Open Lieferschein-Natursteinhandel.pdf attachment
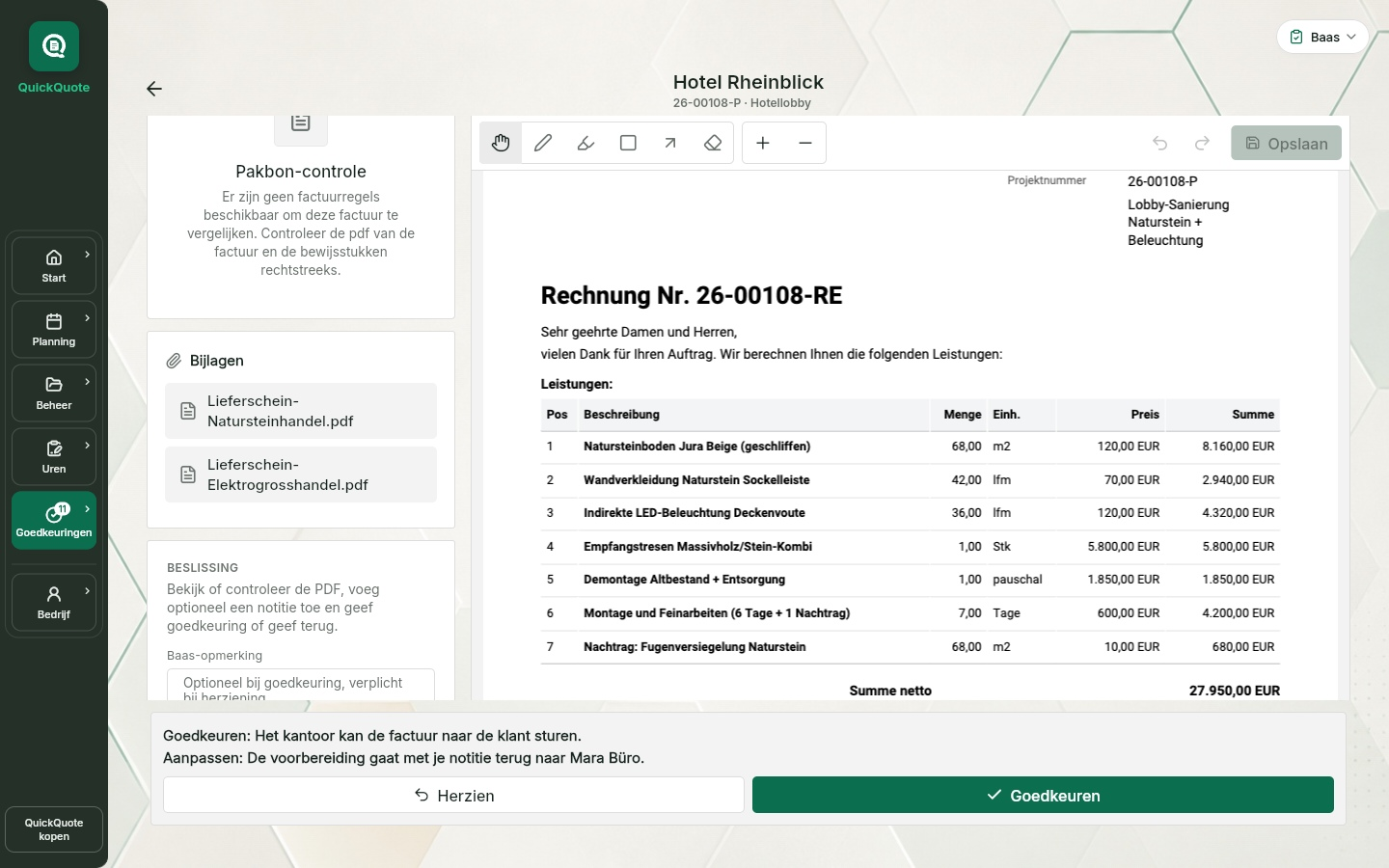 [x=301, y=411]
